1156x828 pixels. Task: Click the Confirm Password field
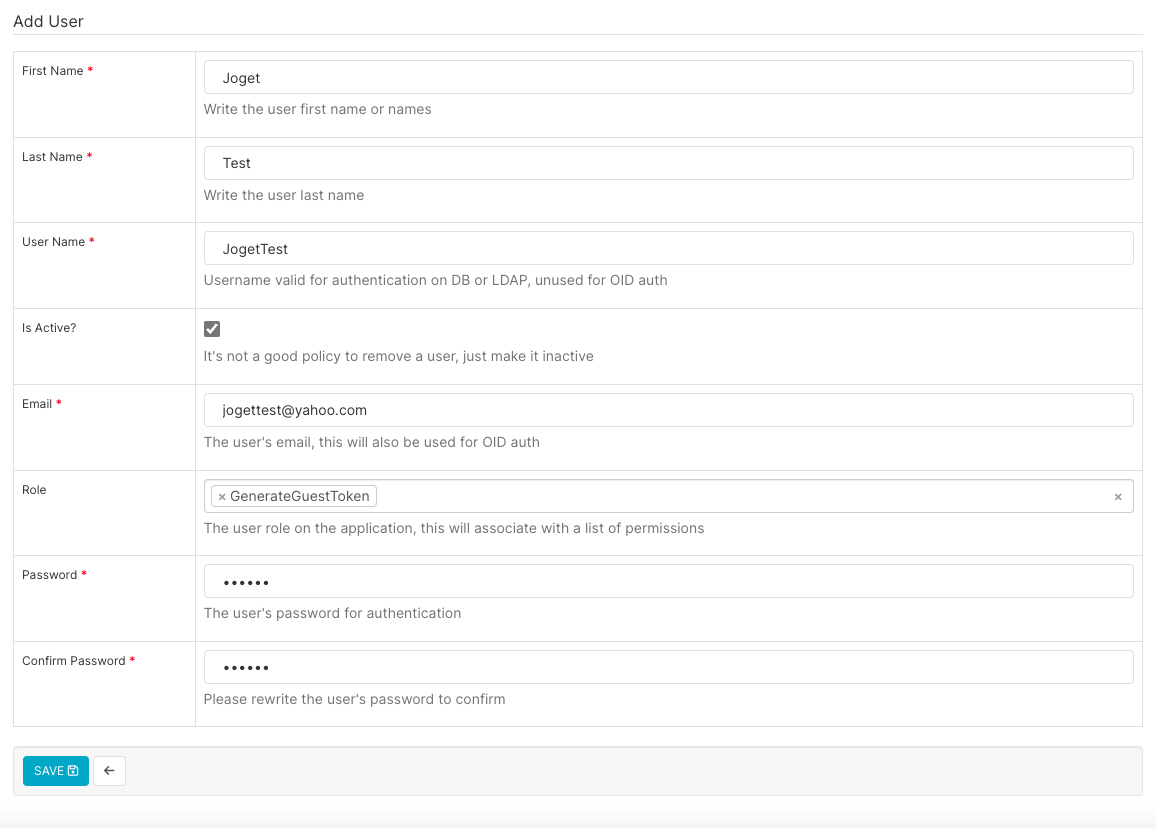point(668,668)
